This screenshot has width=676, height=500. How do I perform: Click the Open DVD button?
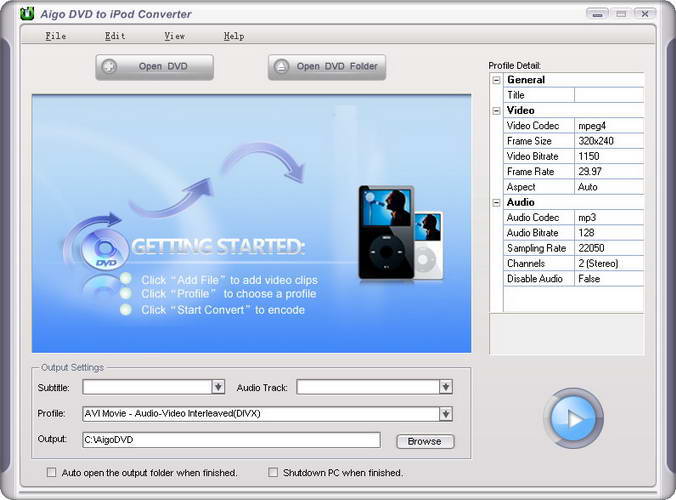[154, 67]
